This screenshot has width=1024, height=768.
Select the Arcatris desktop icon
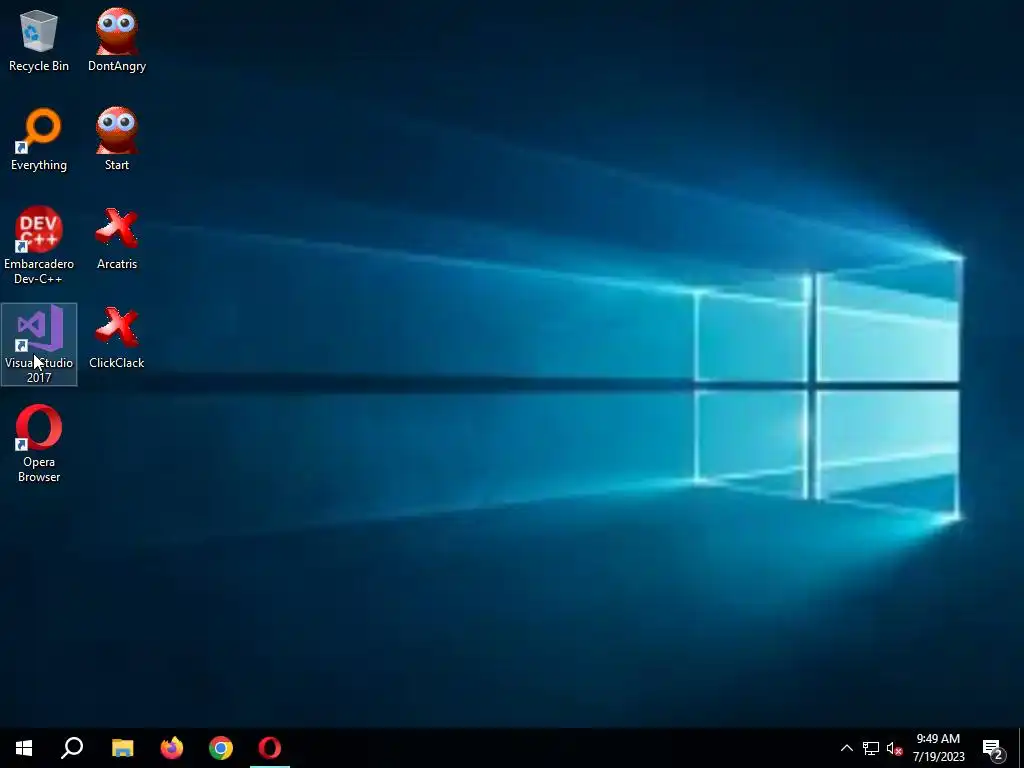pos(117,238)
